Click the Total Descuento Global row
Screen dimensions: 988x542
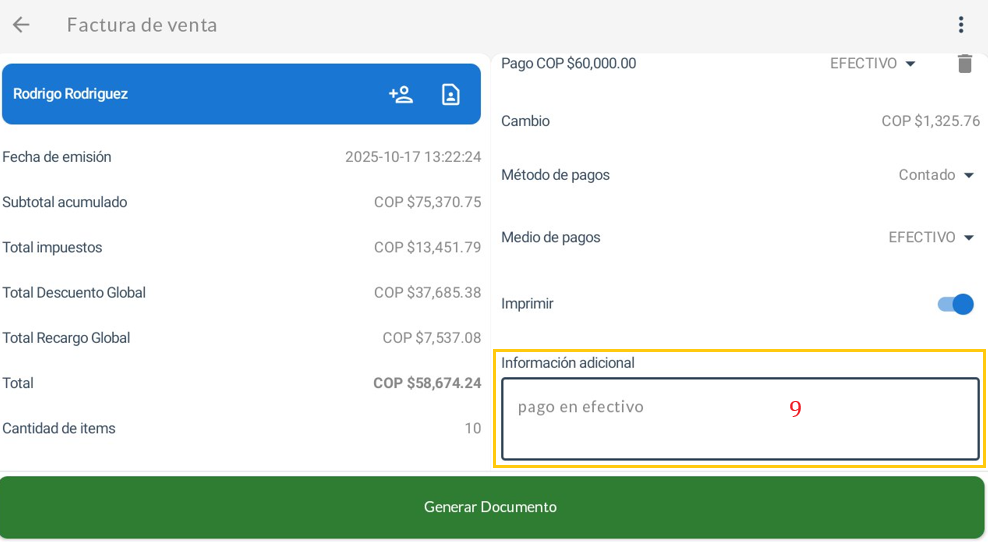pyautogui.click(x=241, y=293)
